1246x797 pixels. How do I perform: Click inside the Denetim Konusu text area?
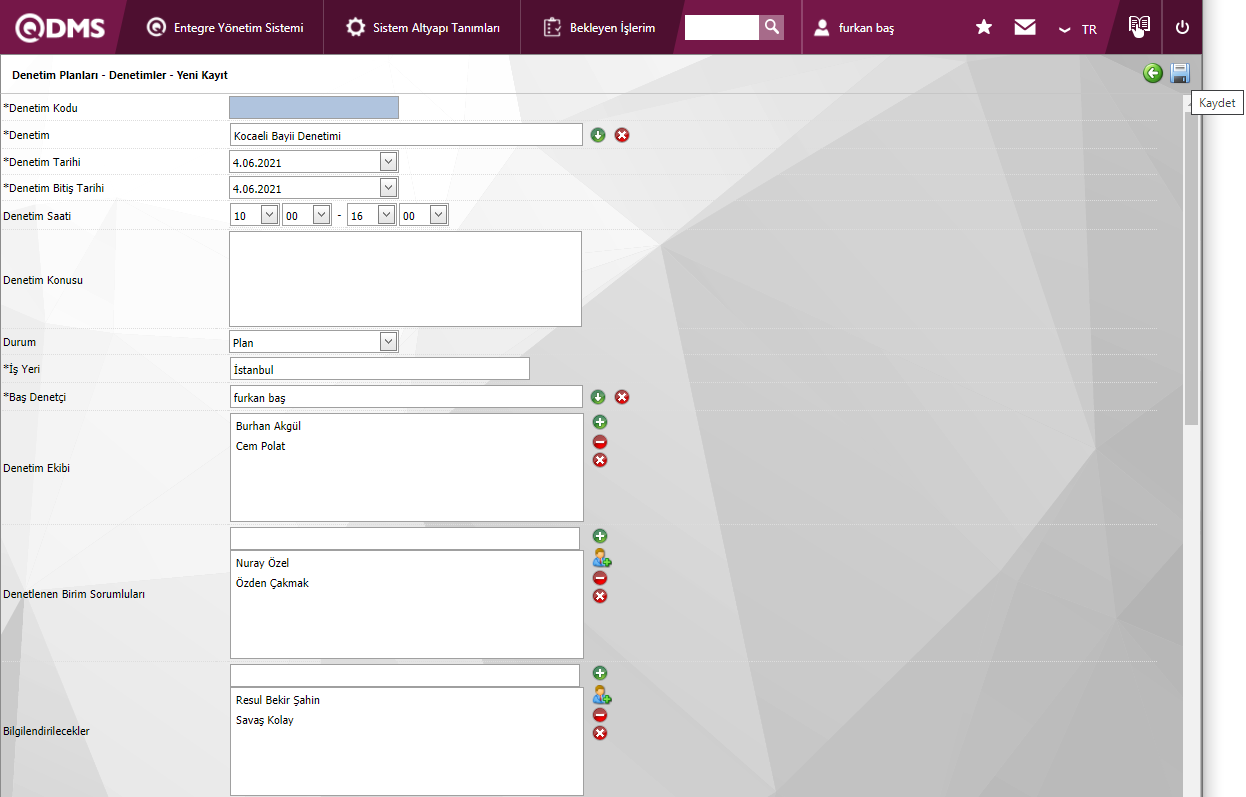click(x=405, y=279)
